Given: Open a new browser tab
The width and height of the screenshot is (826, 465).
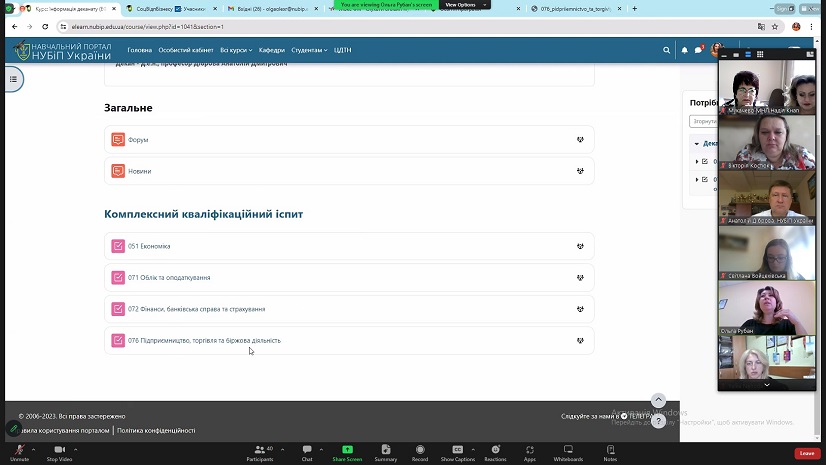Looking at the screenshot, I should coord(634,8).
